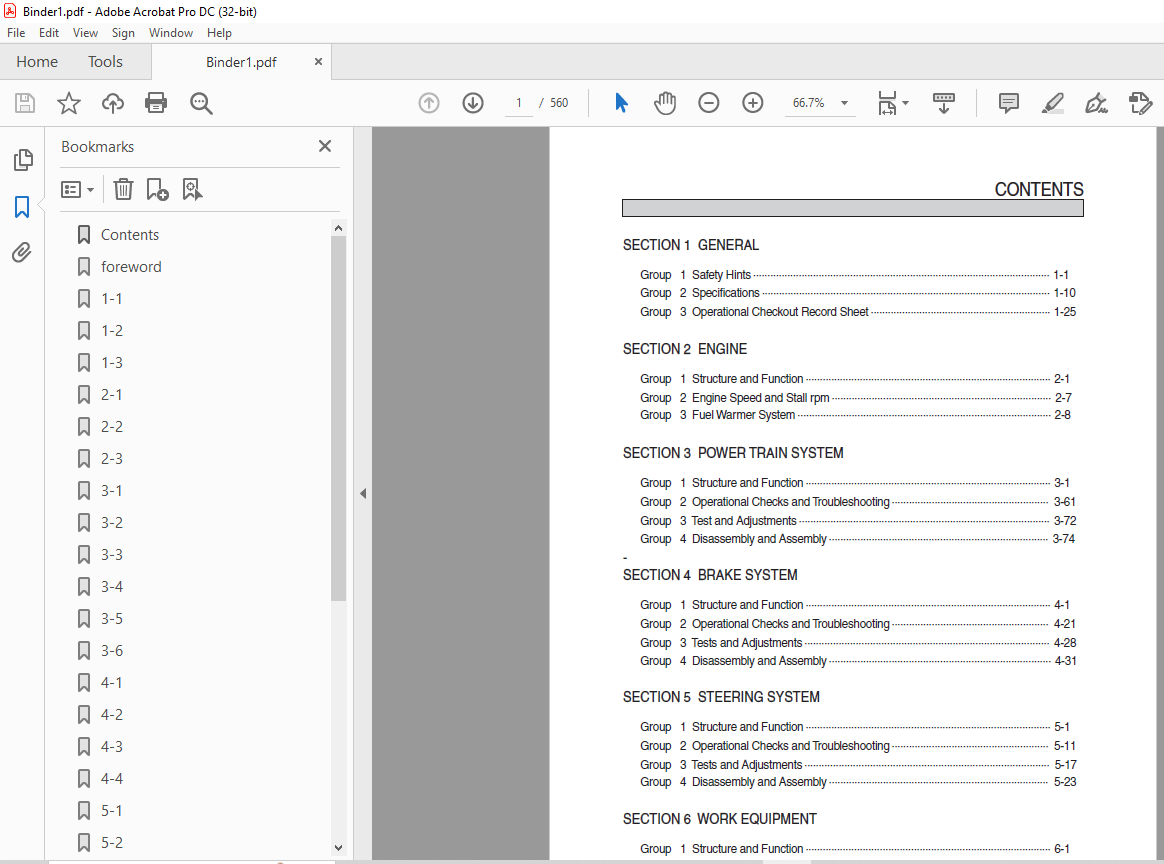Click the Save file icon
Screen dimensions: 1164x864
pyautogui.click(x=24, y=102)
